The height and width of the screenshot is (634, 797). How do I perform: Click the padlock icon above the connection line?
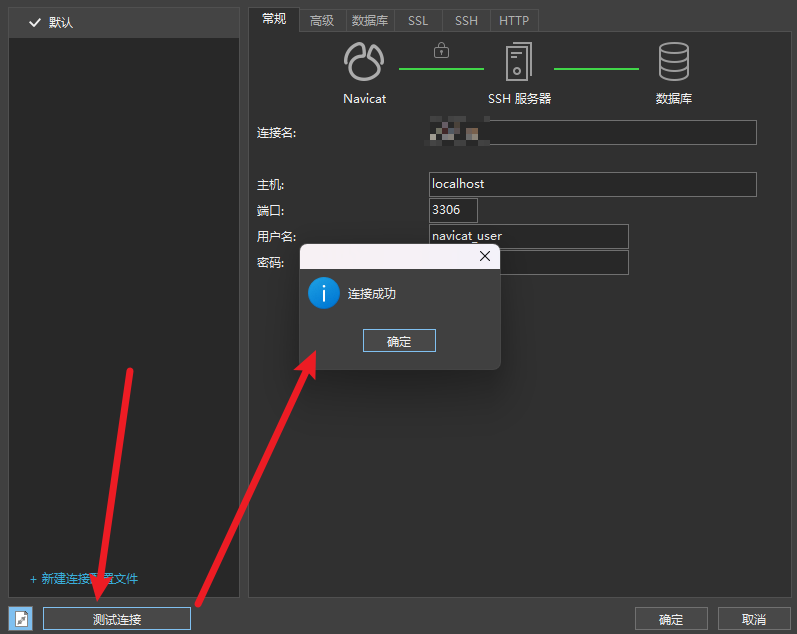point(441,50)
